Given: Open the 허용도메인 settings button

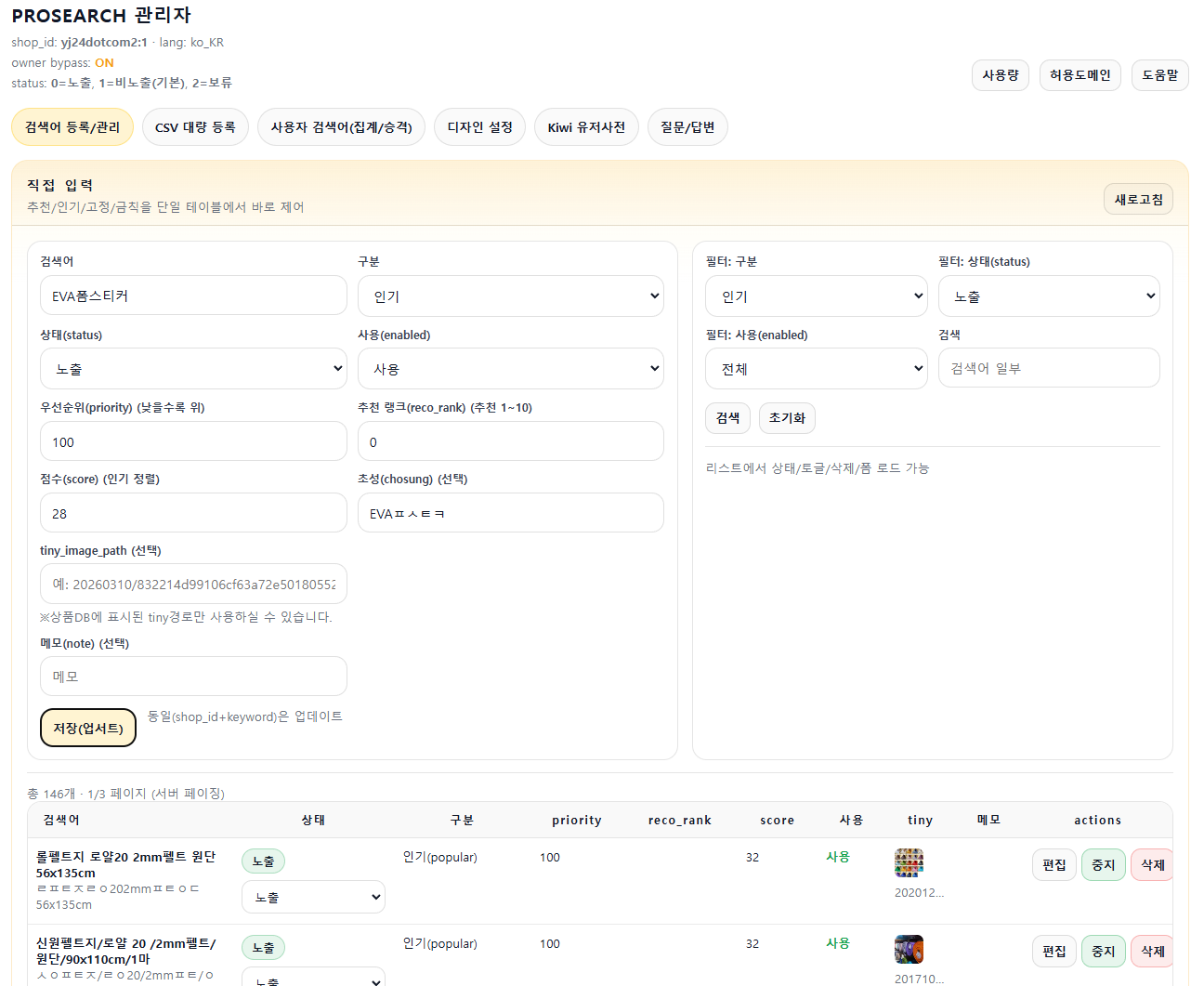Looking at the screenshot, I should pyautogui.click(x=1080, y=75).
